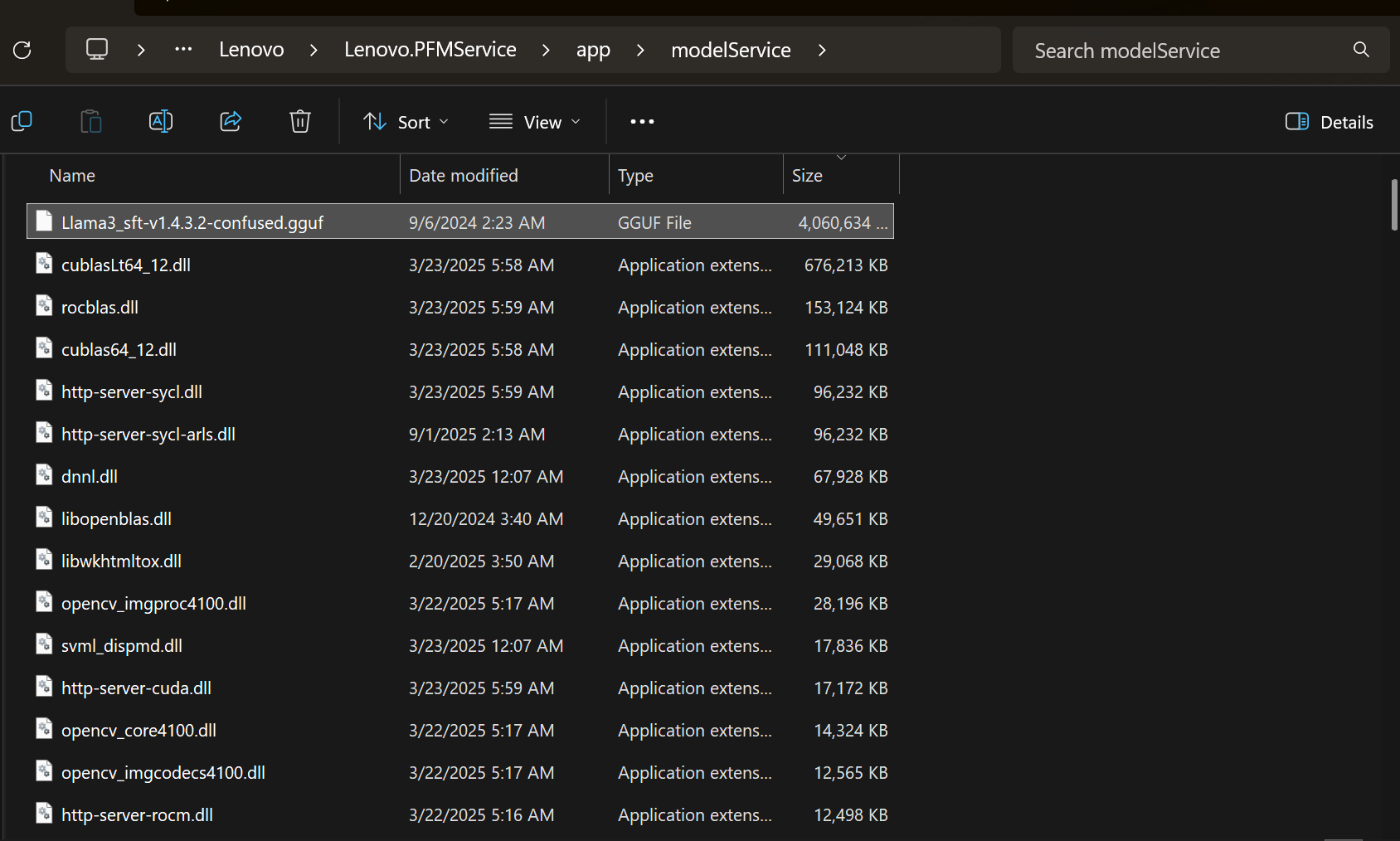This screenshot has height=841, width=1400.
Task: Click modelService in the breadcrumb
Action: (x=731, y=50)
